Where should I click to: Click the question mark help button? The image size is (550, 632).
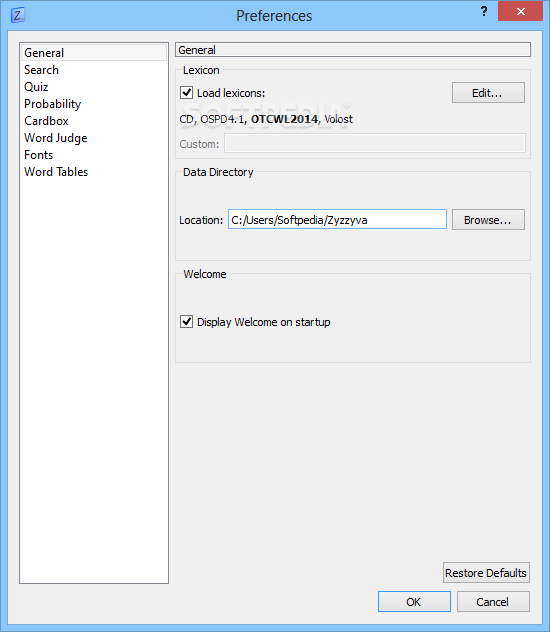[484, 11]
